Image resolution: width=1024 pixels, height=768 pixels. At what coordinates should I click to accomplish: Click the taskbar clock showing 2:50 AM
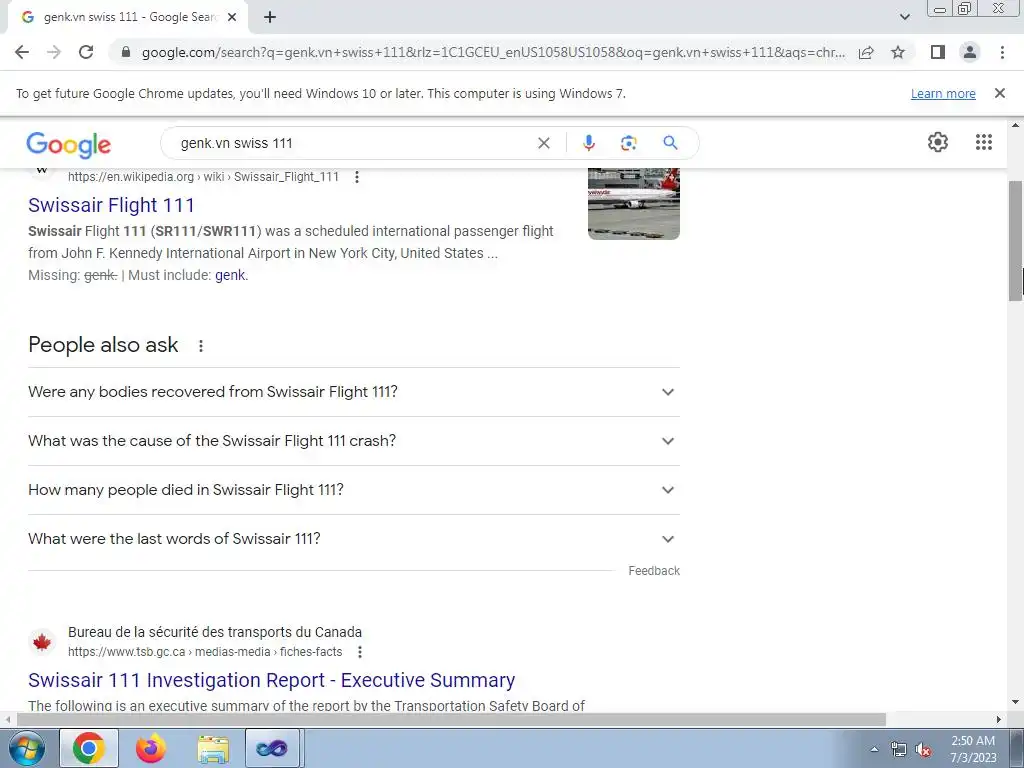coord(973,749)
